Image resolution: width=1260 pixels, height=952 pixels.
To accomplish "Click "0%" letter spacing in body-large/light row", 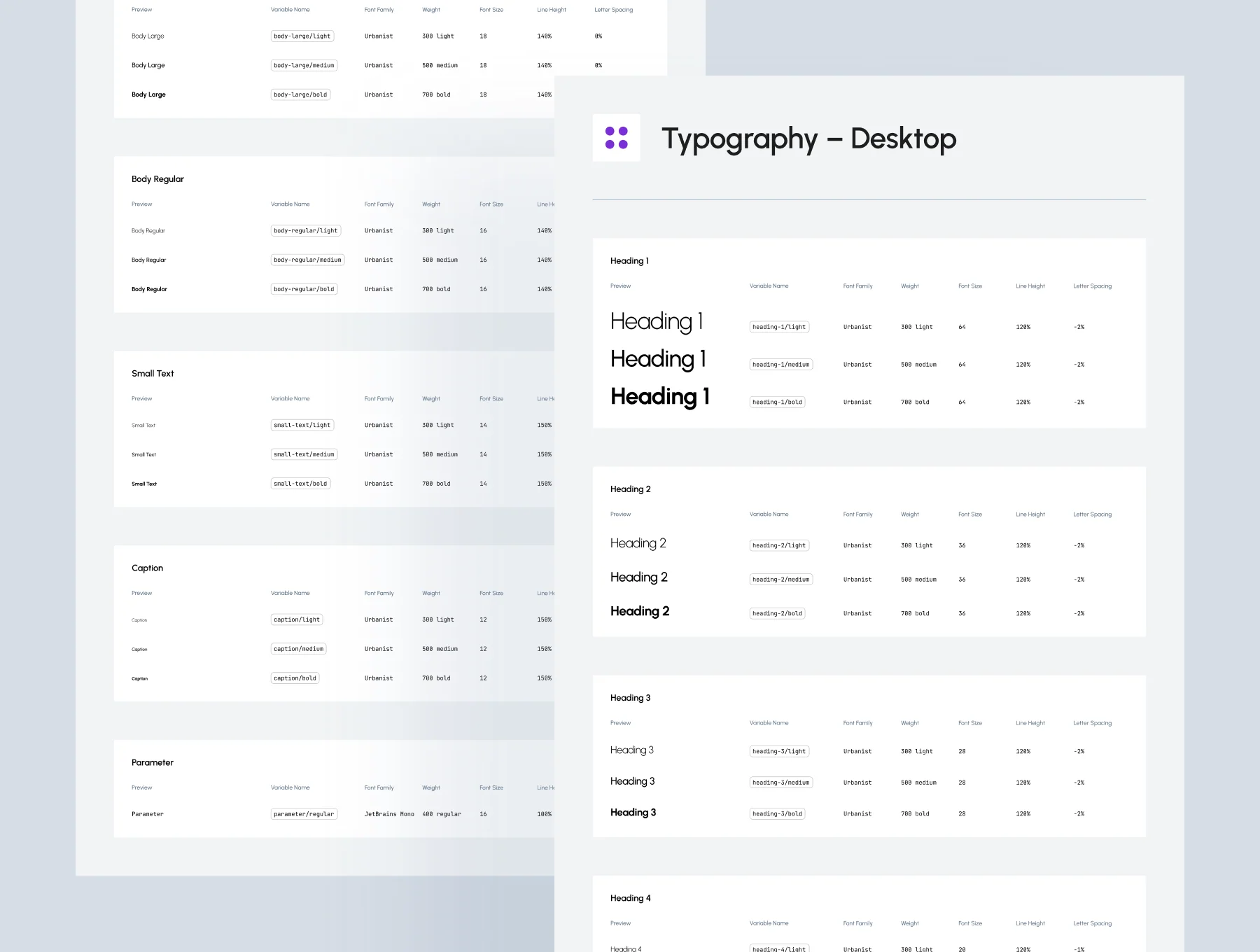I will 598,36.
